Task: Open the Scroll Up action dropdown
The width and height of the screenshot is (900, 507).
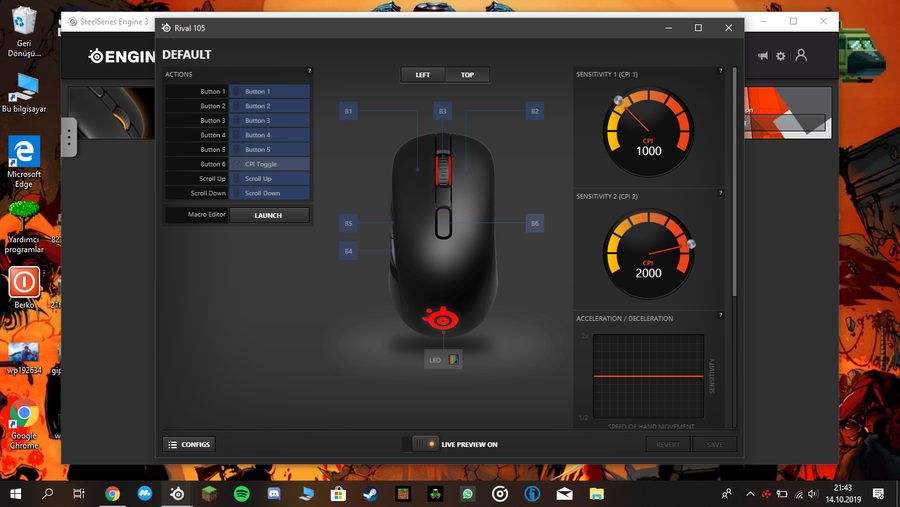Action: pyautogui.click(x=269, y=179)
